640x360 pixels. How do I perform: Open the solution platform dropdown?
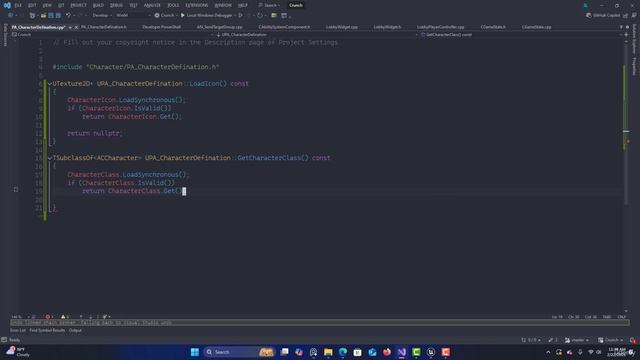[x=133, y=16]
